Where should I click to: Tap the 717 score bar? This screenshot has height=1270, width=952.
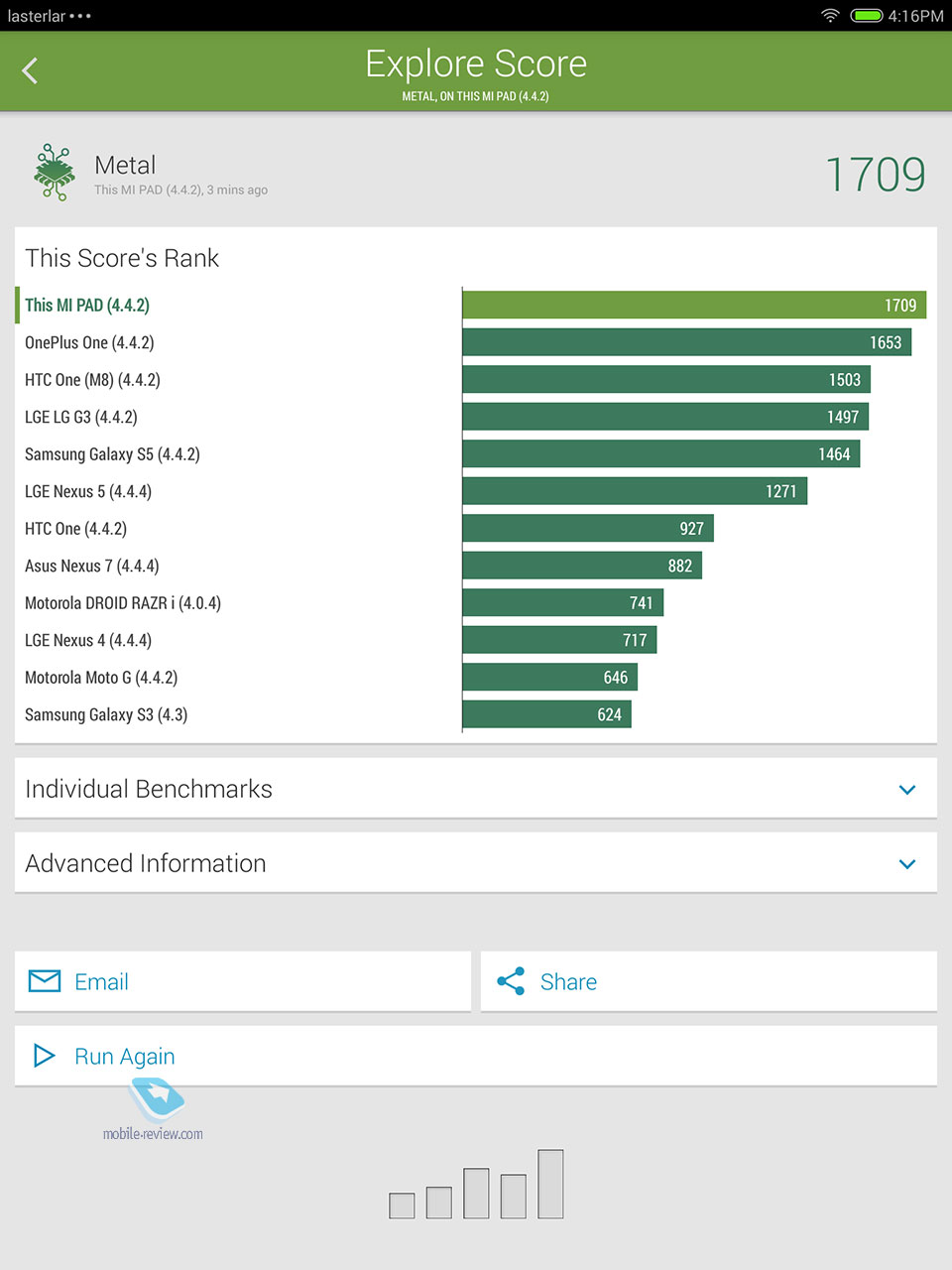click(x=559, y=640)
